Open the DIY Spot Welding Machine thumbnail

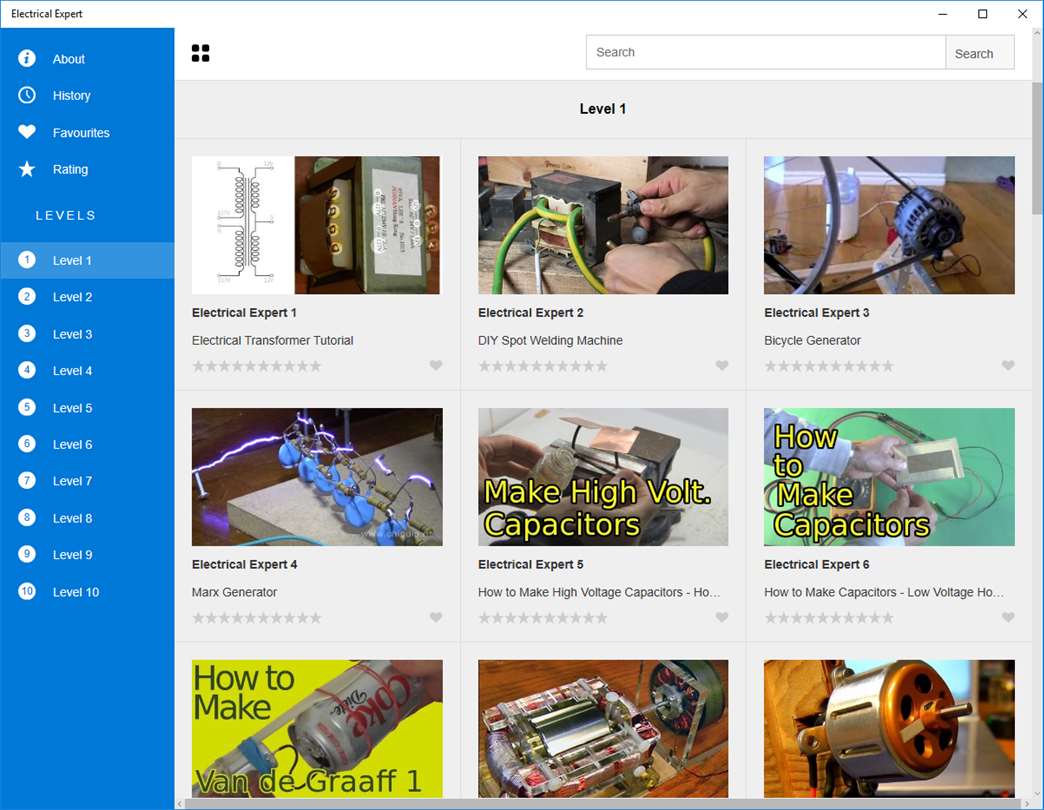coord(603,225)
